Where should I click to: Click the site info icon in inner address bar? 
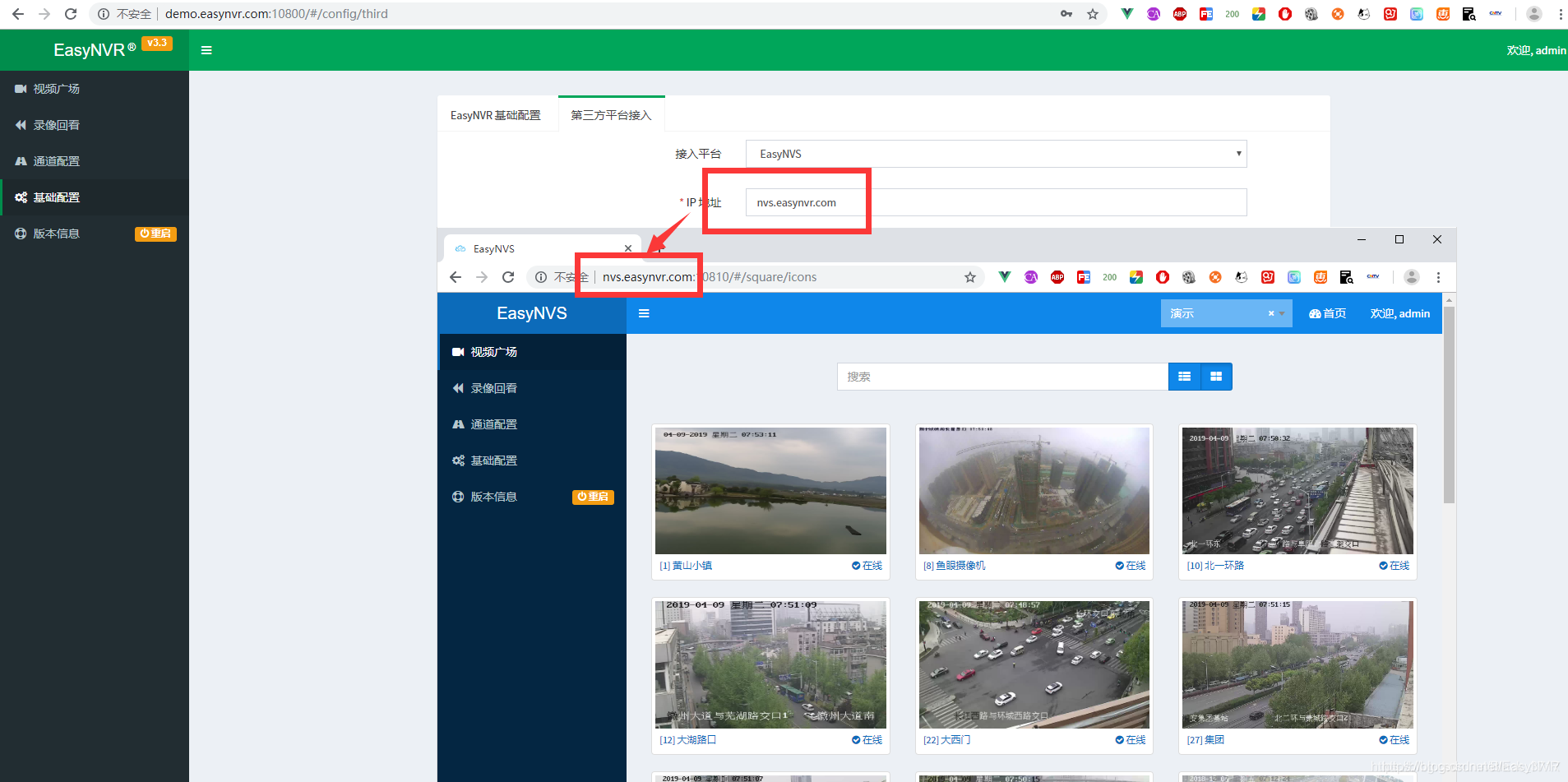[x=541, y=277]
